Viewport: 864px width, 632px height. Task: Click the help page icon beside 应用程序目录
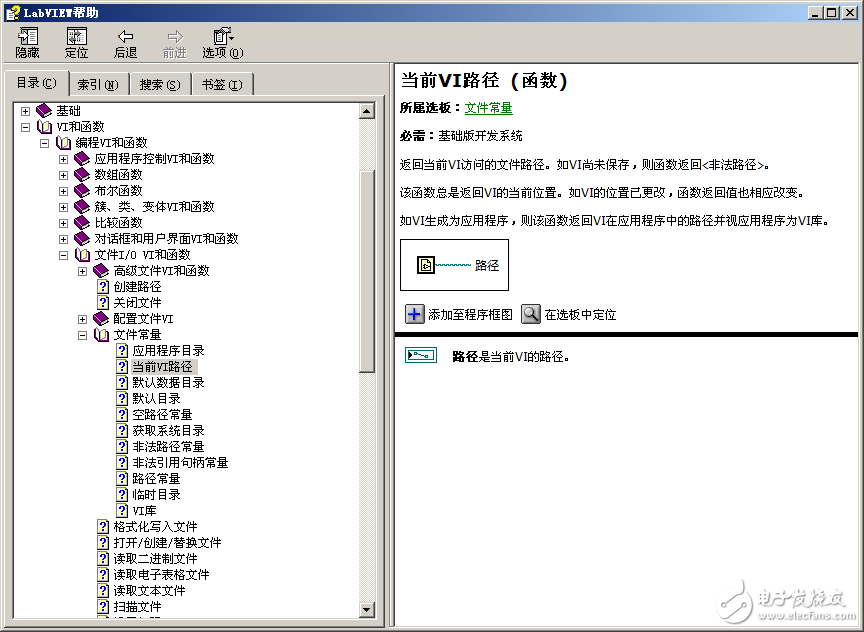(x=122, y=350)
